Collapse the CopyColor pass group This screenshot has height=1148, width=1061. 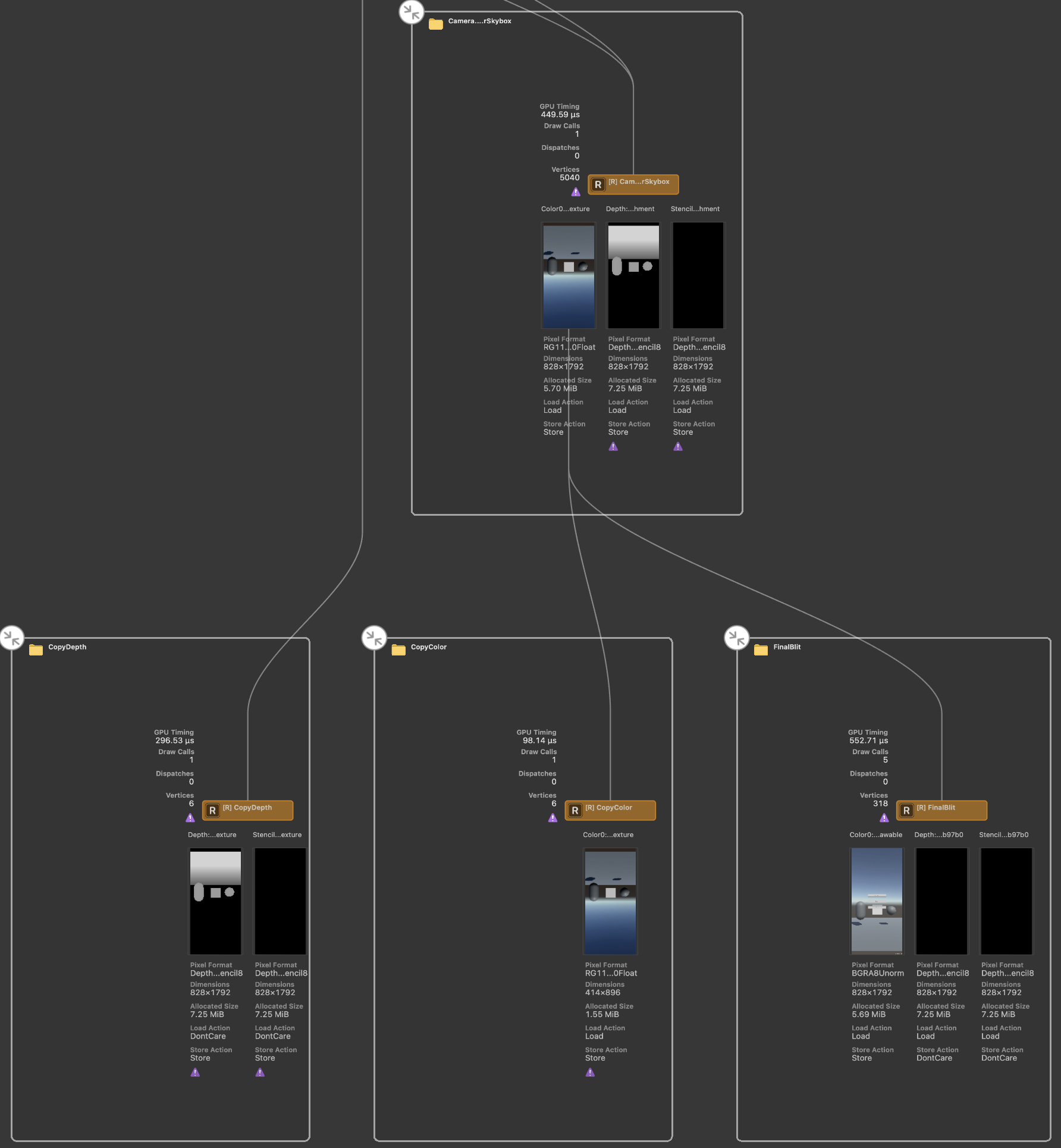374,637
